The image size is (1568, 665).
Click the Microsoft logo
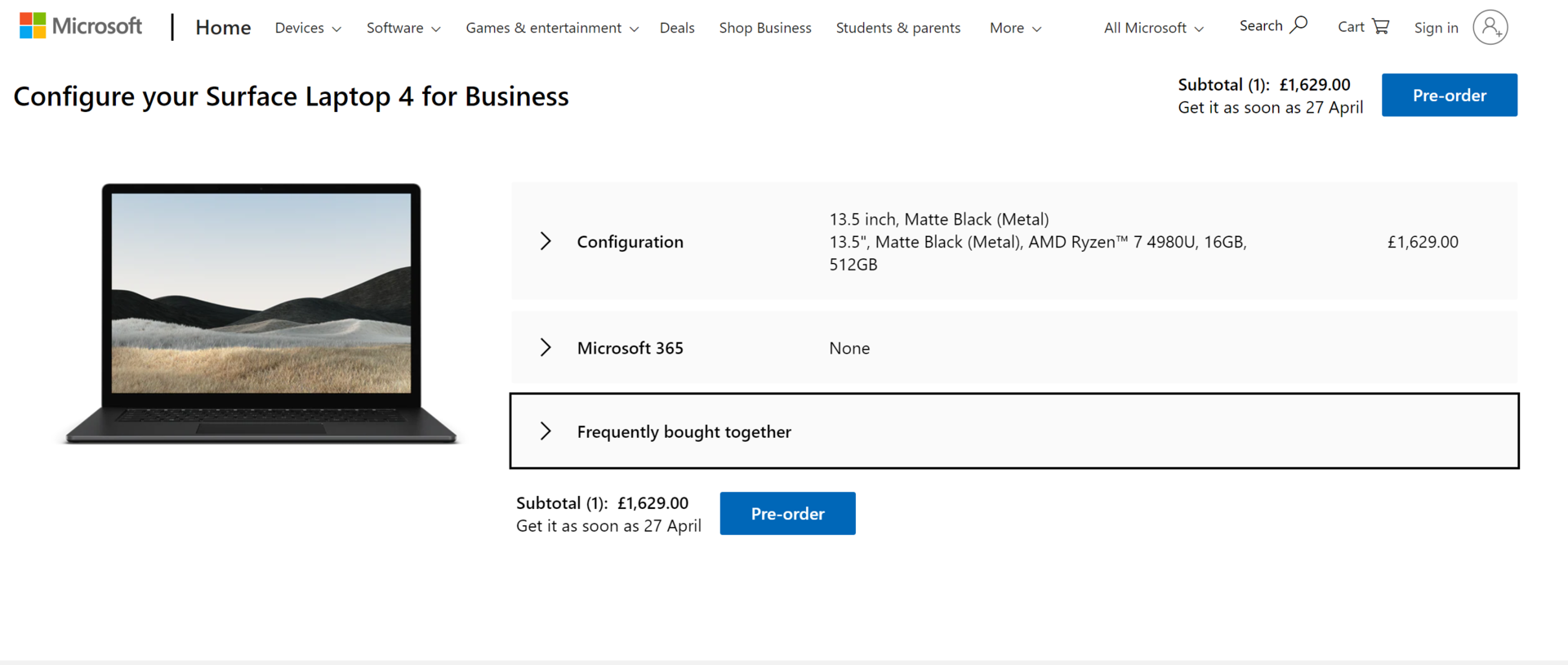coord(81,26)
